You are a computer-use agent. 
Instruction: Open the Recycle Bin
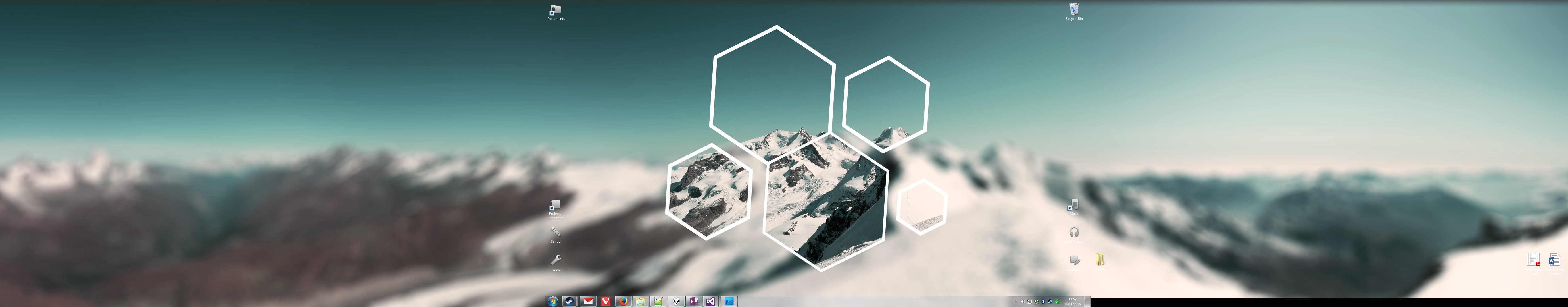pos(1074,12)
